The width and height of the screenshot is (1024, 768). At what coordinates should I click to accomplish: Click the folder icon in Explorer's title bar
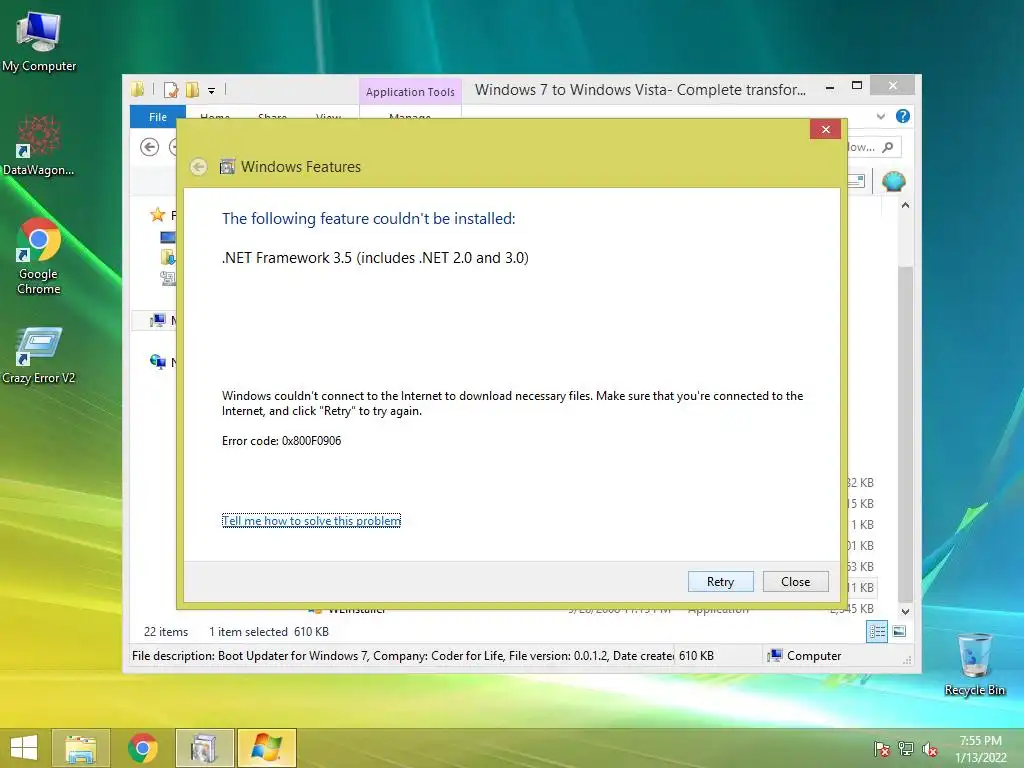click(x=138, y=89)
